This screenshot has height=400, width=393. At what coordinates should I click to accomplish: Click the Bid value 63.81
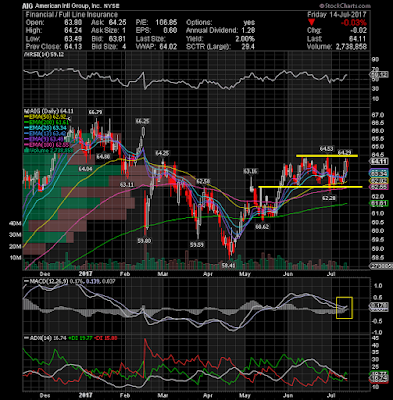point(117,38)
